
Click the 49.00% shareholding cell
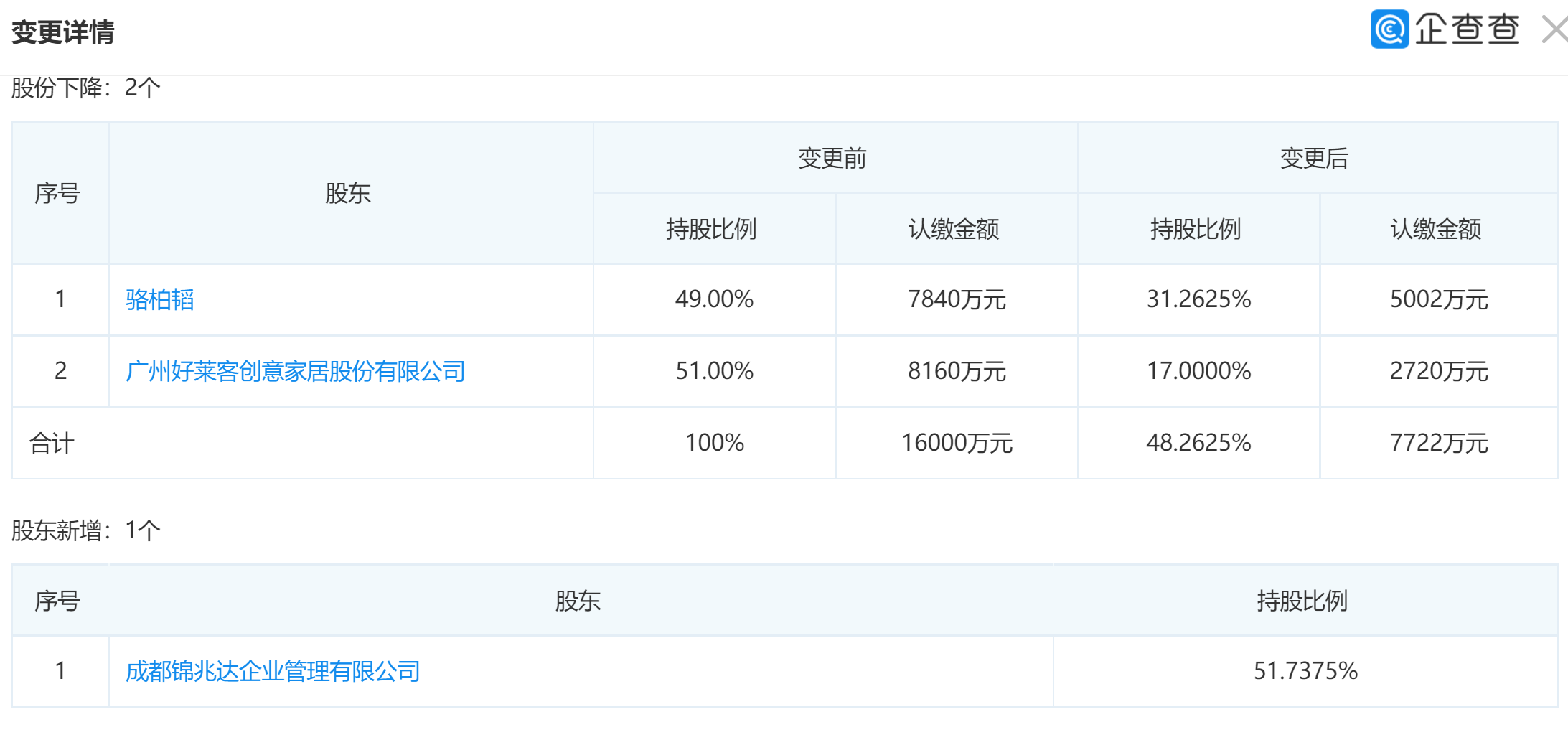point(714,299)
